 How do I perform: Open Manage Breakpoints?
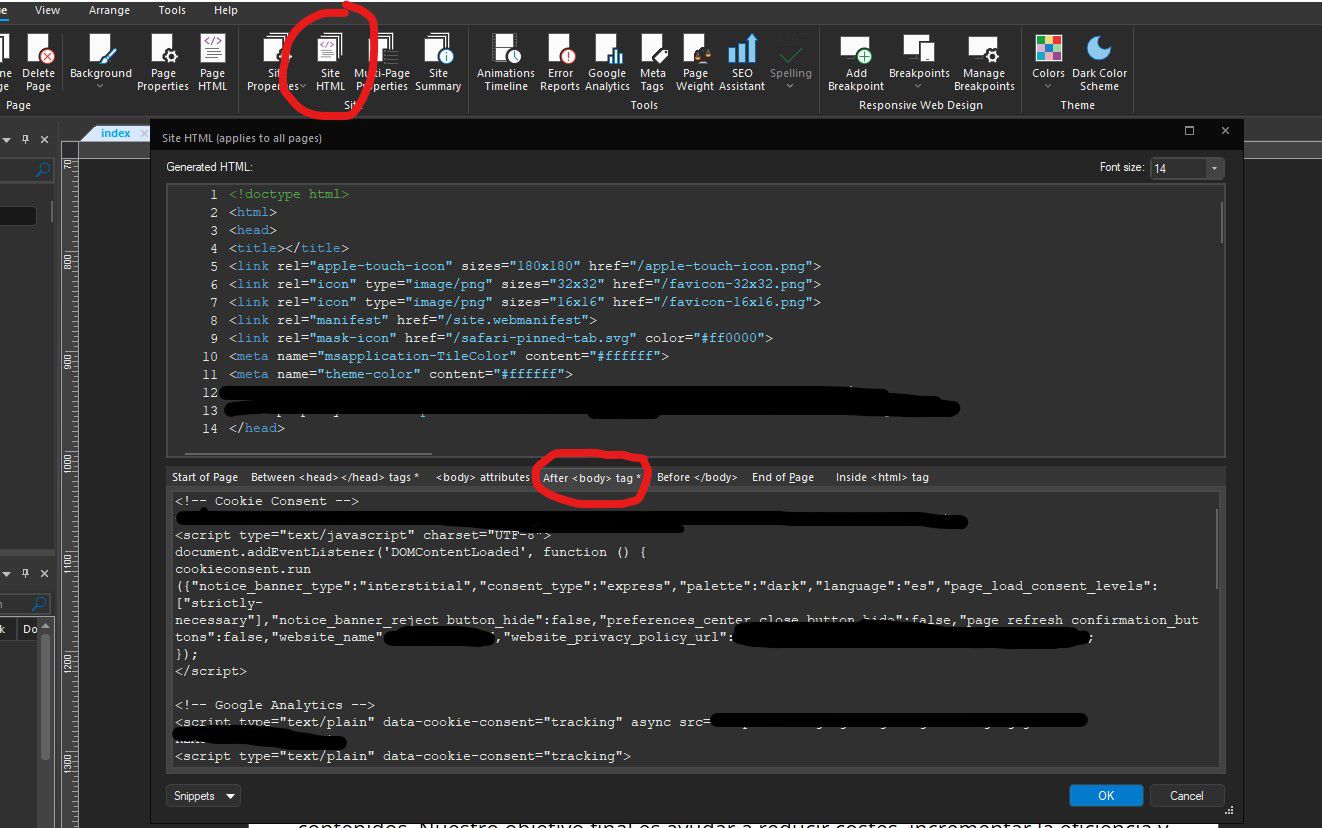tap(984, 63)
